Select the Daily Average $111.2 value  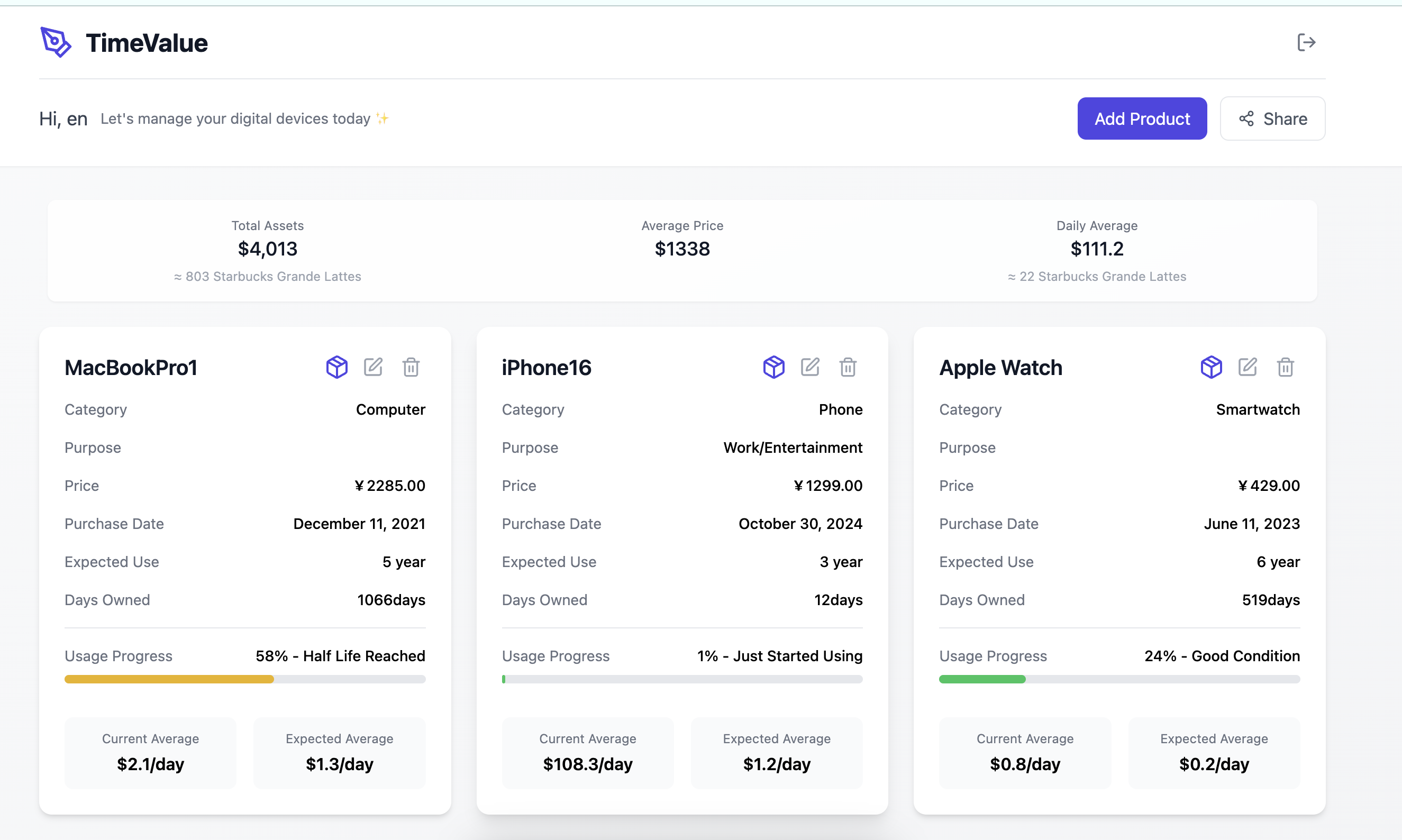pyautogui.click(x=1097, y=249)
